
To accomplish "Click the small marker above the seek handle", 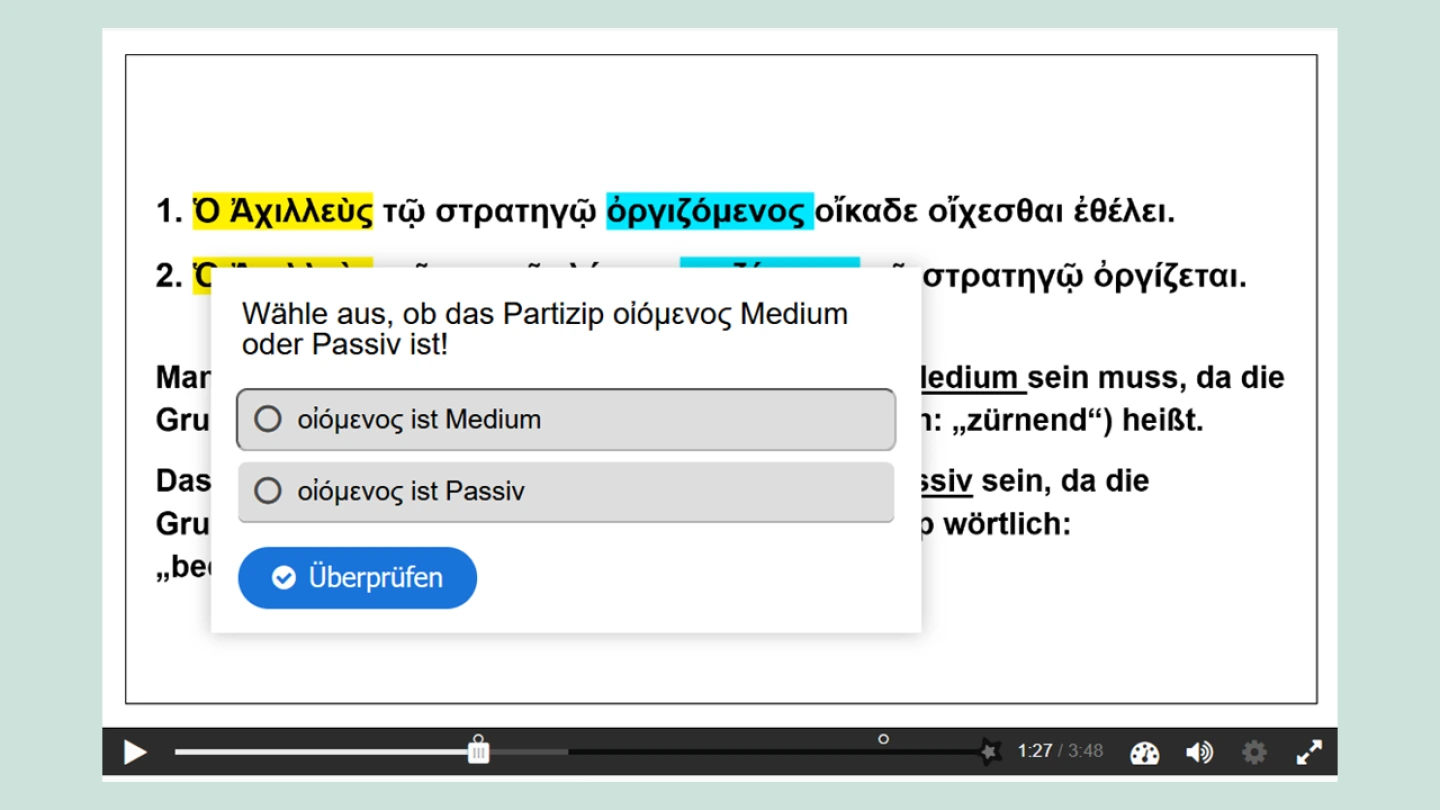I will [x=478, y=738].
